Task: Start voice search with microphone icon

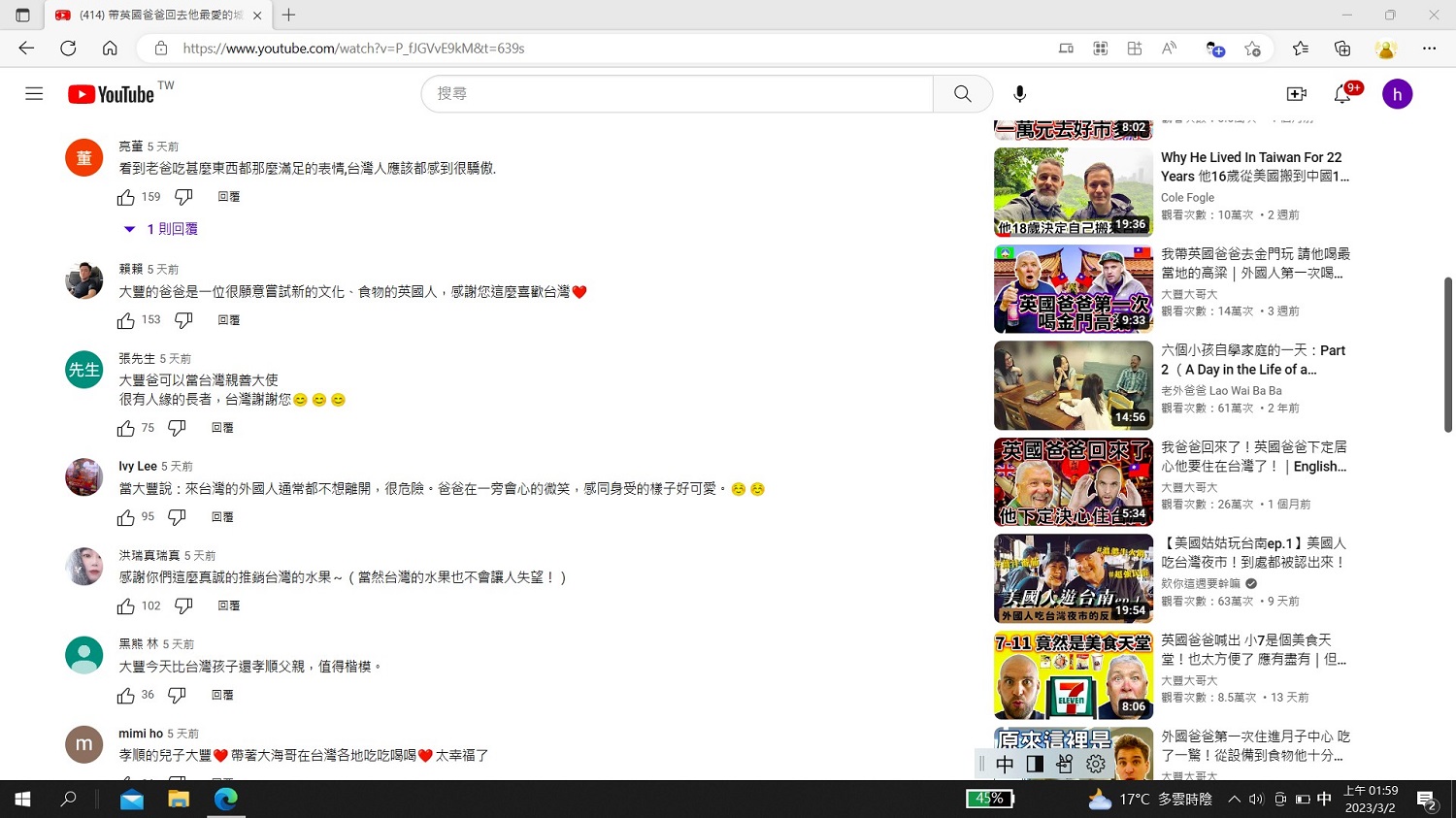Action: click(1019, 94)
